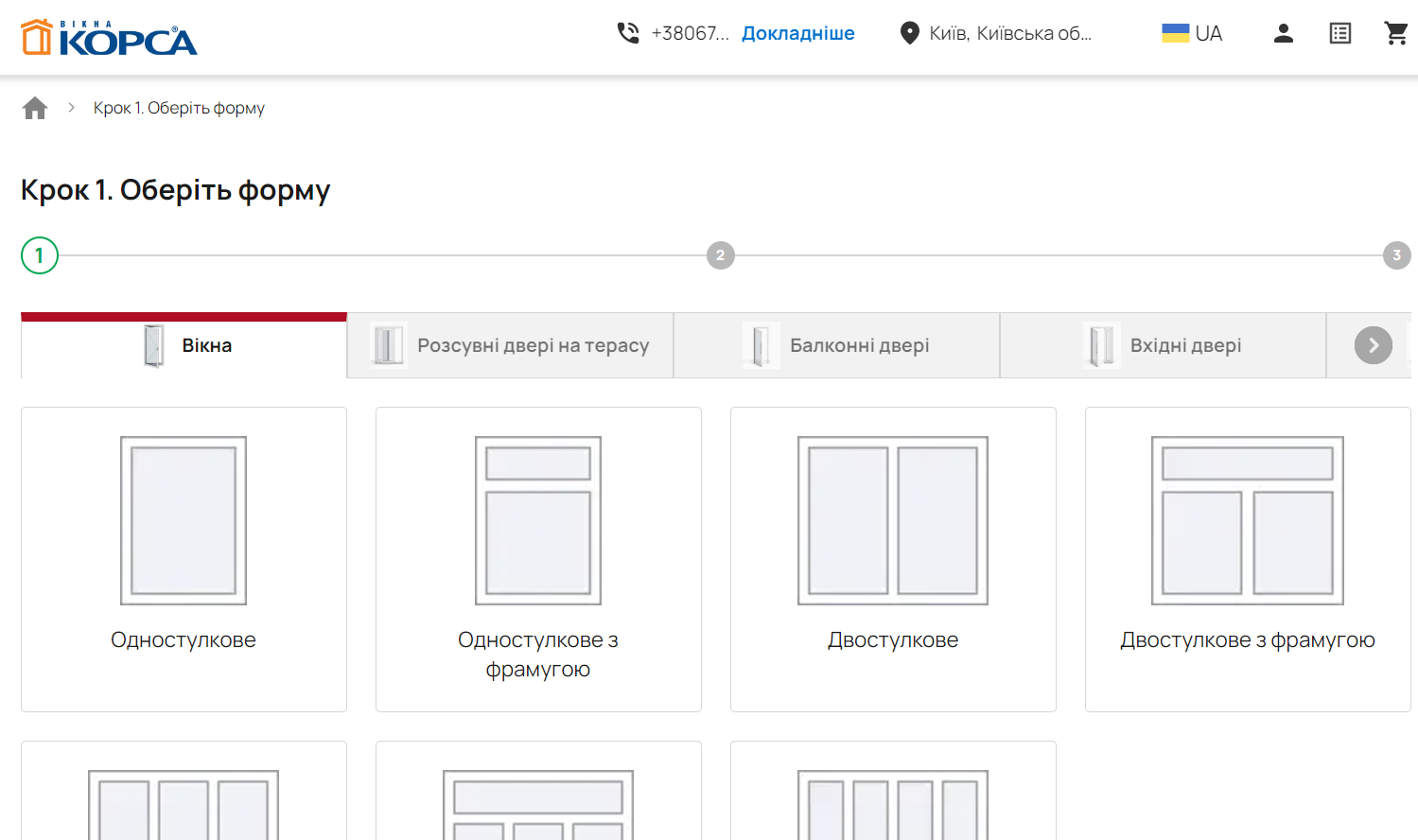Open the orders list icon
The height and width of the screenshot is (840, 1418).
pos(1339,33)
